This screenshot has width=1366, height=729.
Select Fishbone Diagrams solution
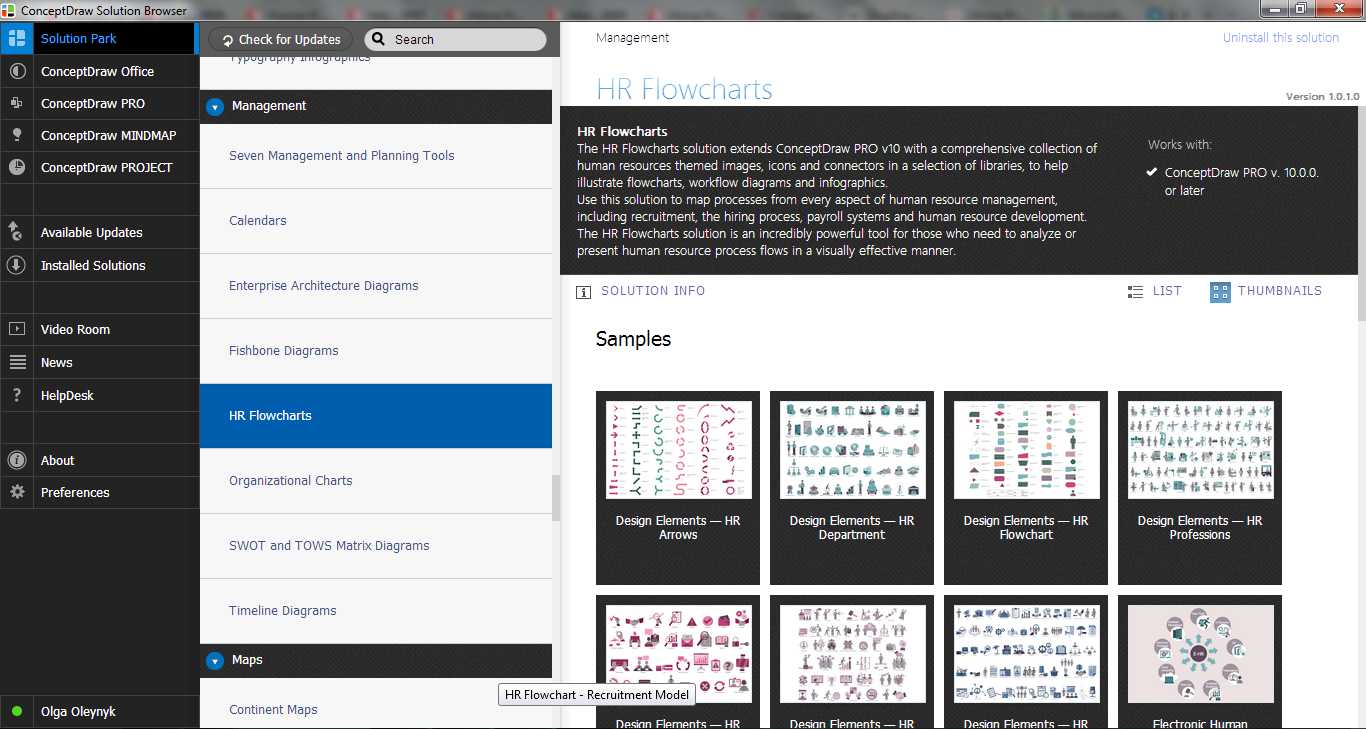tap(376, 351)
